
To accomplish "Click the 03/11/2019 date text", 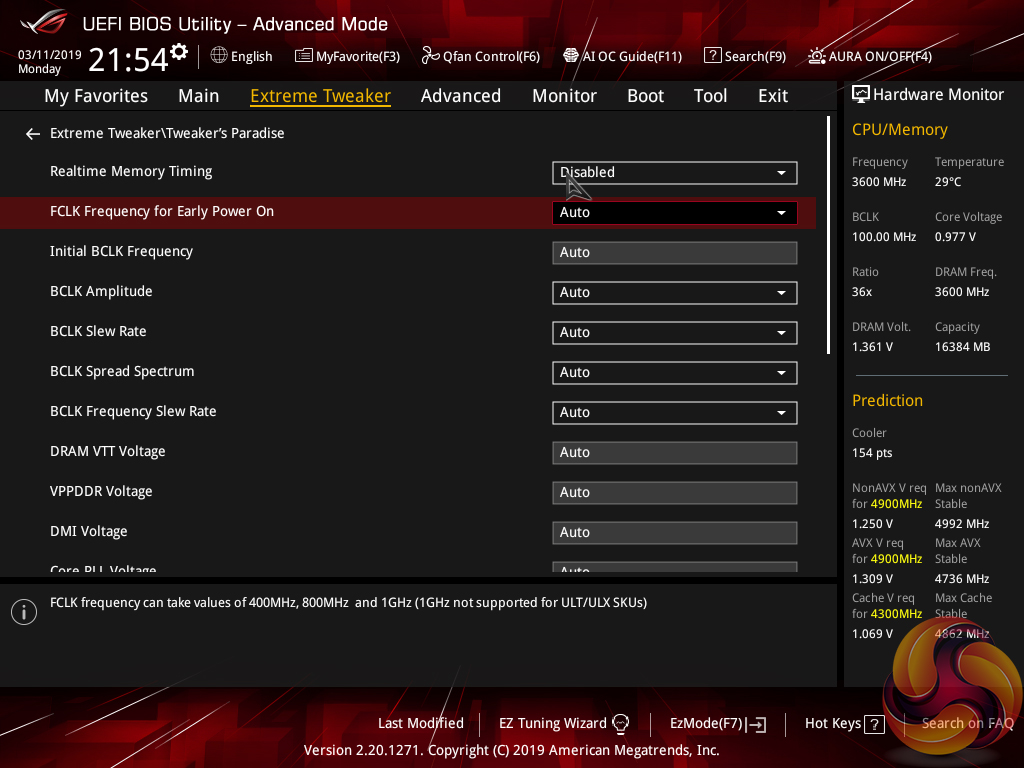I will pyautogui.click(x=50, y=55).
